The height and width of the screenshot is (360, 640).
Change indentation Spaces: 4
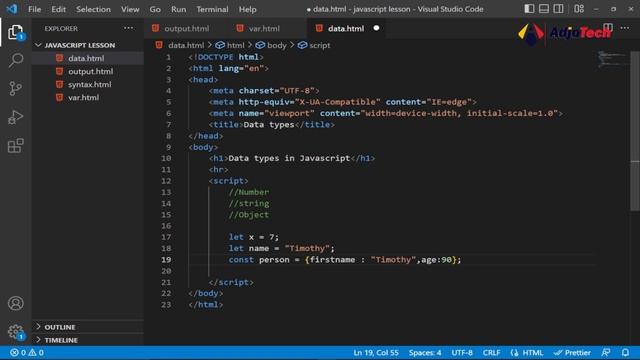click(x=425, y=352)
